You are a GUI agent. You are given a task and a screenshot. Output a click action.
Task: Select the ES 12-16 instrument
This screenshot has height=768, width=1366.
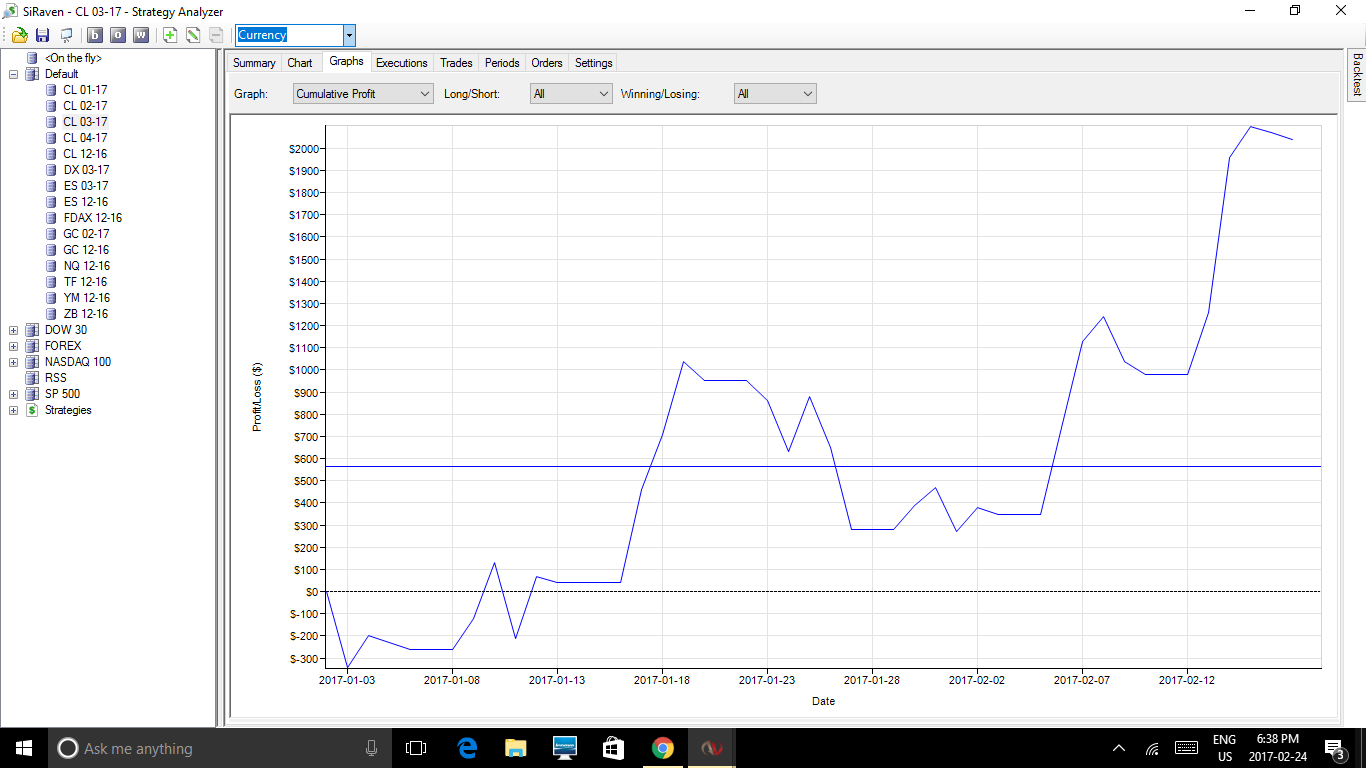86,202
